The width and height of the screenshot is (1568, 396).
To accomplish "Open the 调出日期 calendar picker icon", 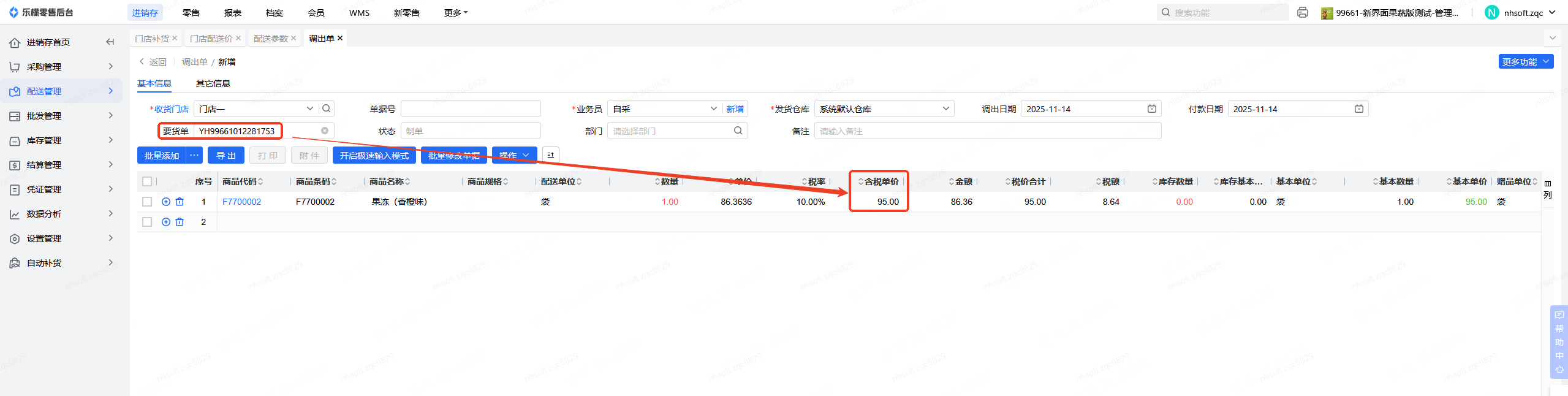I will pyautogui.click(x=1152, y=109).
